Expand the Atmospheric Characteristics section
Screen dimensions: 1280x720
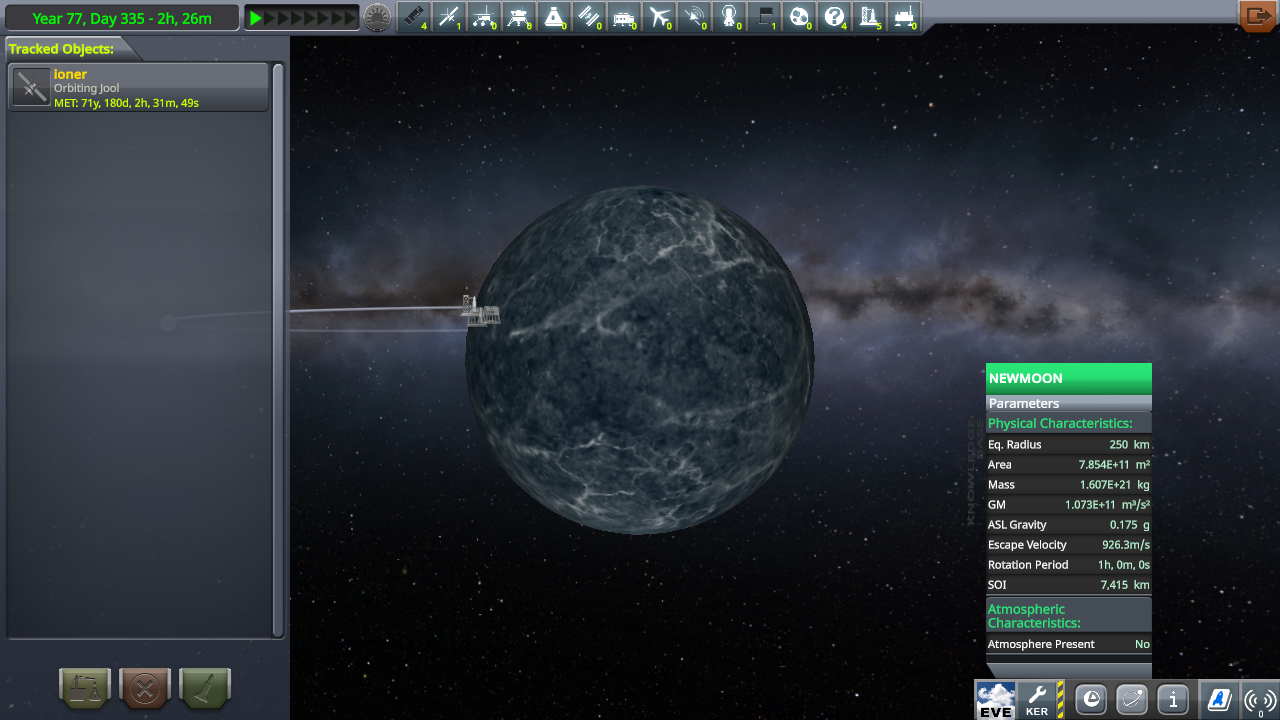[1068, 616]
